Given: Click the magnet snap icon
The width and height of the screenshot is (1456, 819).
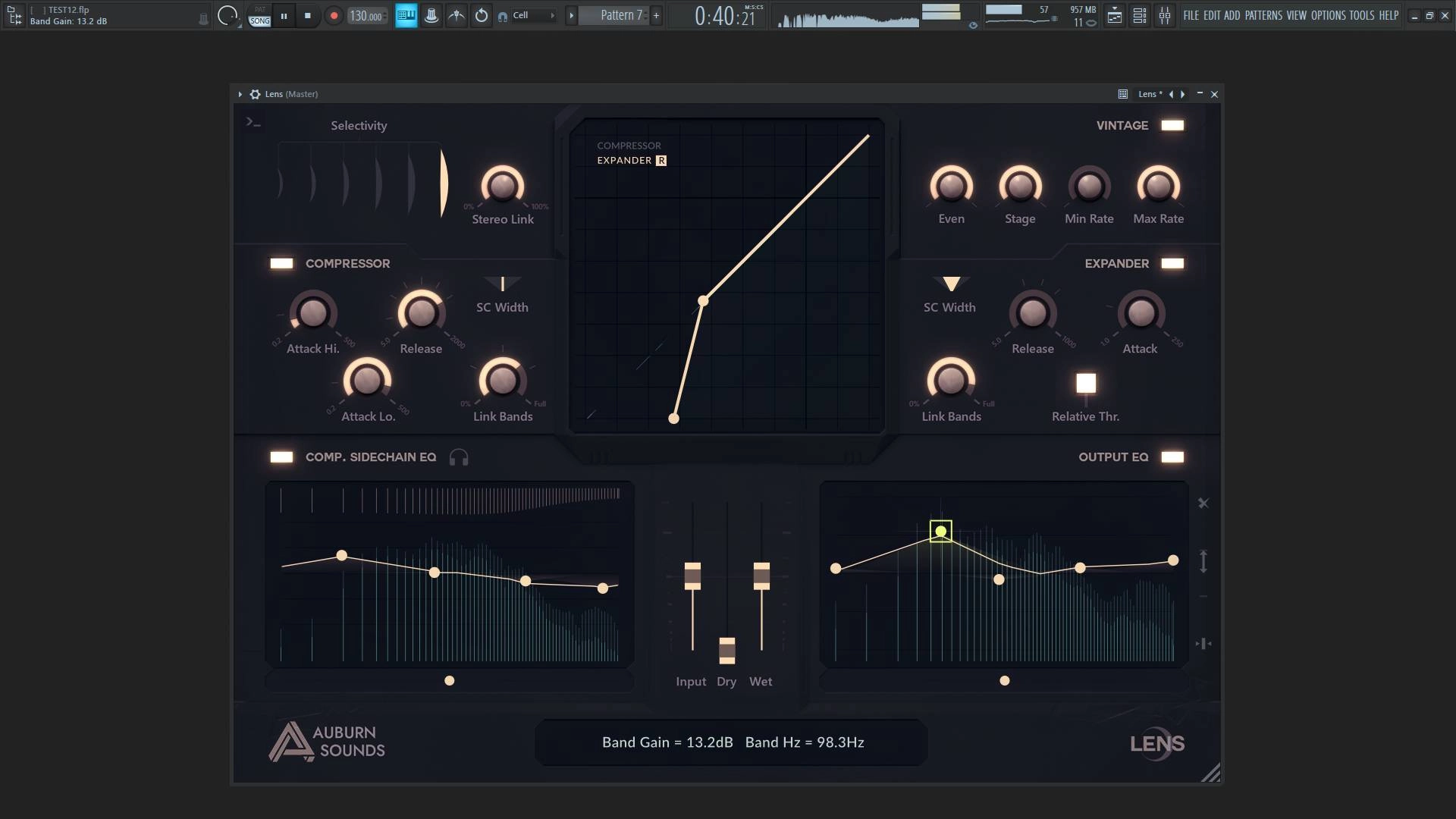Looking at the screenshot, I should click(503, 16).
